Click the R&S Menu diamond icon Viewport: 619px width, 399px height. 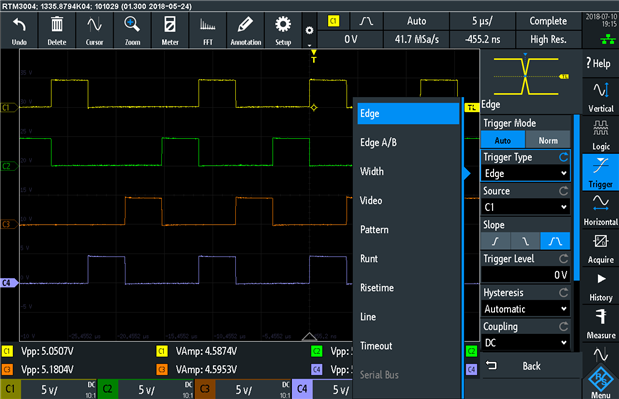pyautogui.click(x=600, y=381)
